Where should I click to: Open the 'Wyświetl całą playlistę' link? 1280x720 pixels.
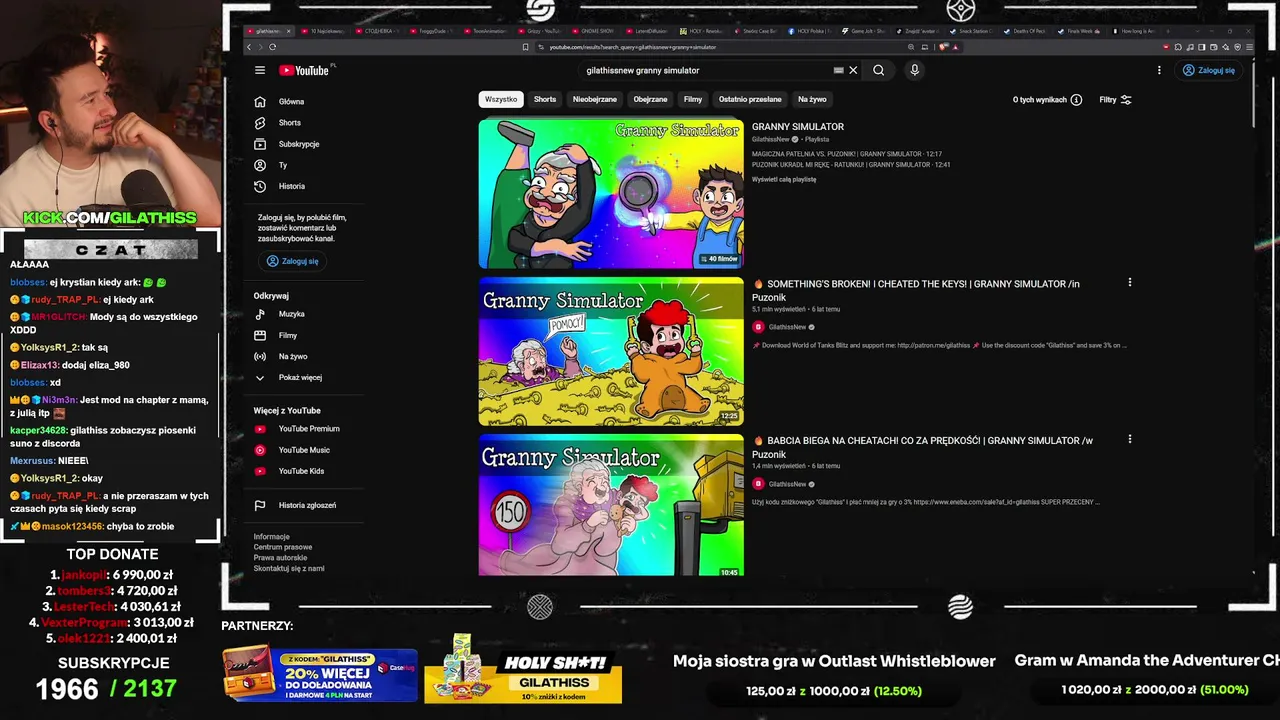pos(784,180)
